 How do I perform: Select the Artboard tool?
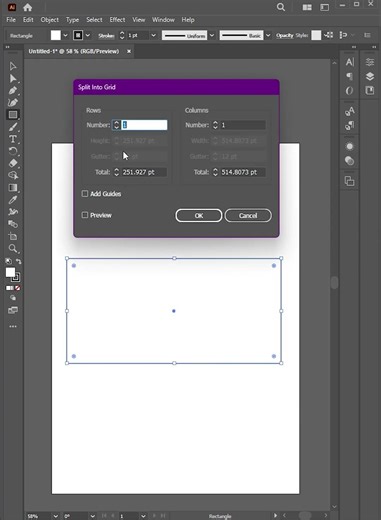13,236
